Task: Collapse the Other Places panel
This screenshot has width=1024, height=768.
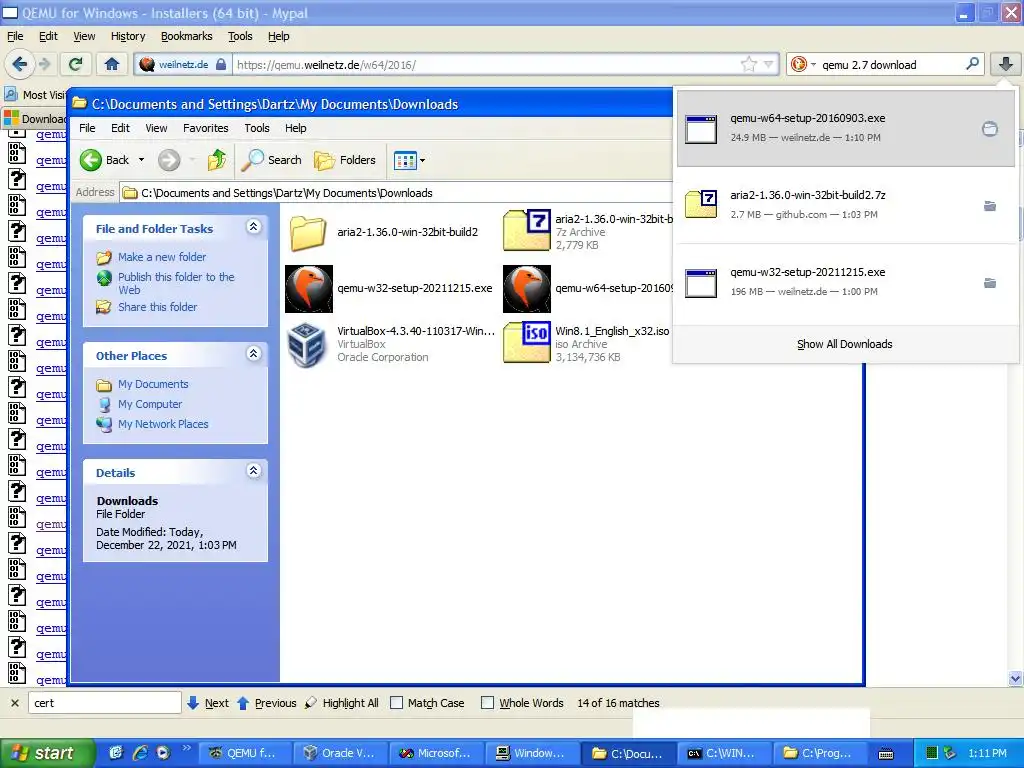Action: coord(253,353)
